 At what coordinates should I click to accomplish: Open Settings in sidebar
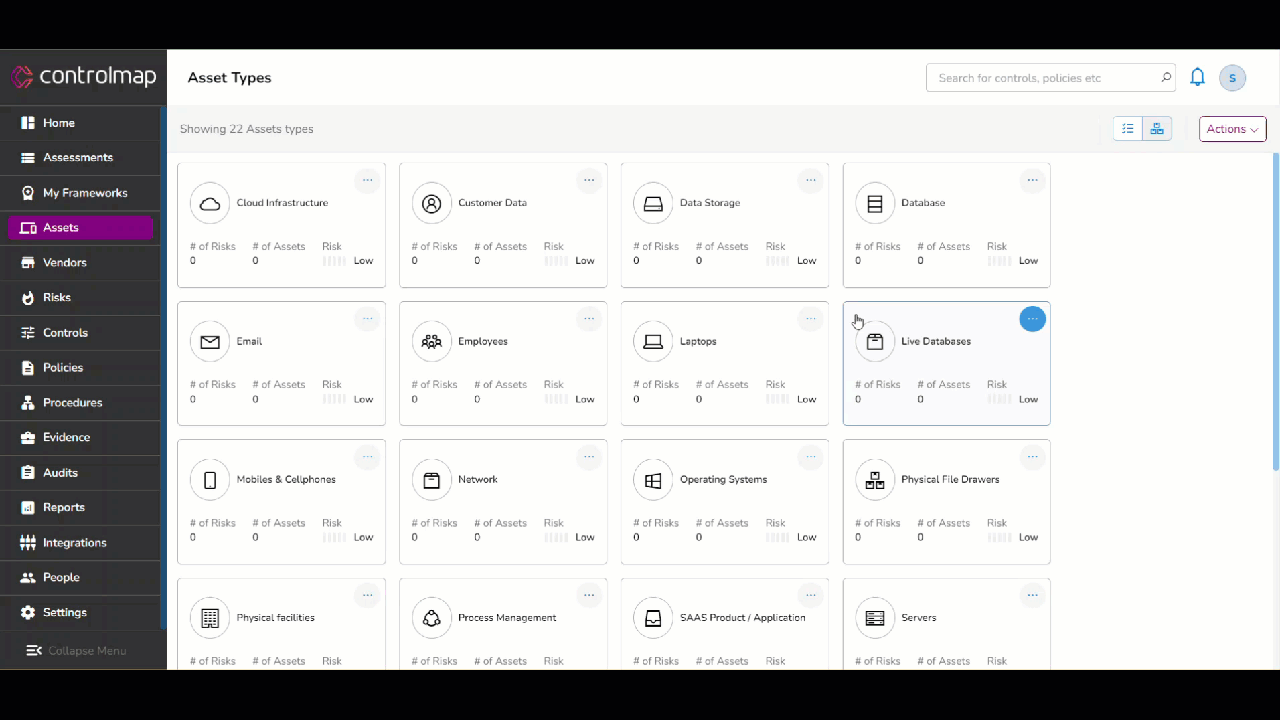tap(80, 613)
